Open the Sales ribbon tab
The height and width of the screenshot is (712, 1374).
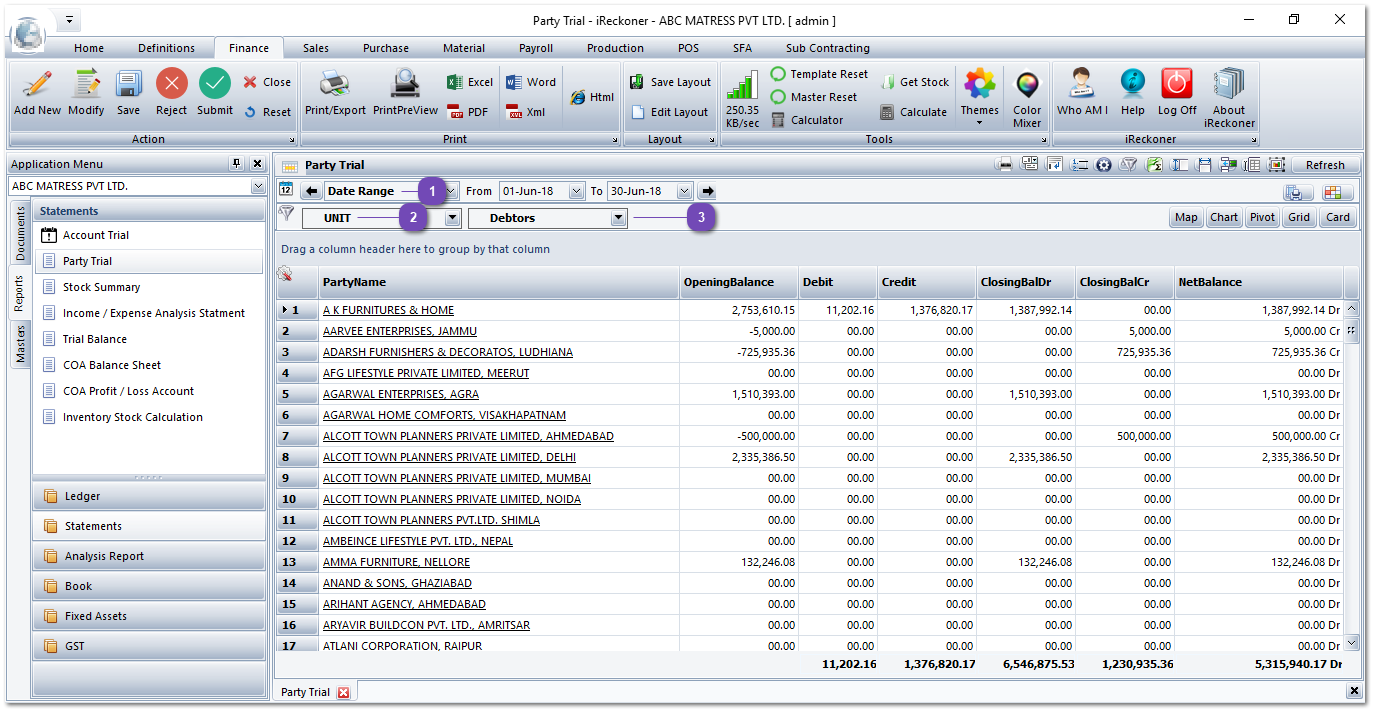click(316, 48)
